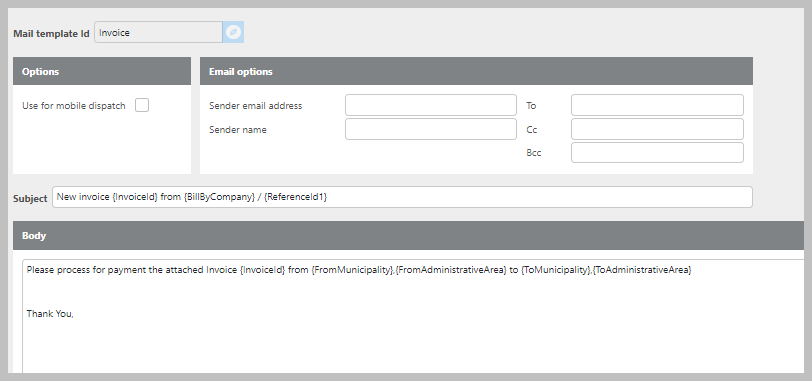Click the Sender name label

pos(238,129)
